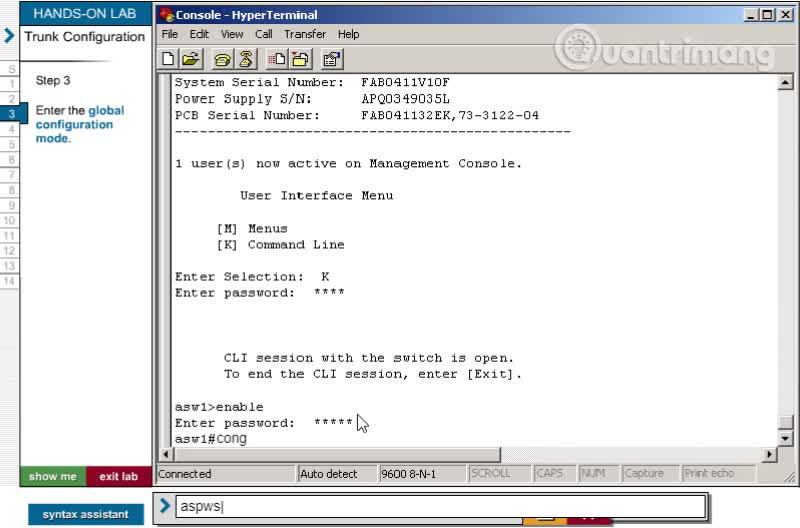Viewport: 800px width, 528px height.
Task: Open the Help menu
Action: (348, 34)
